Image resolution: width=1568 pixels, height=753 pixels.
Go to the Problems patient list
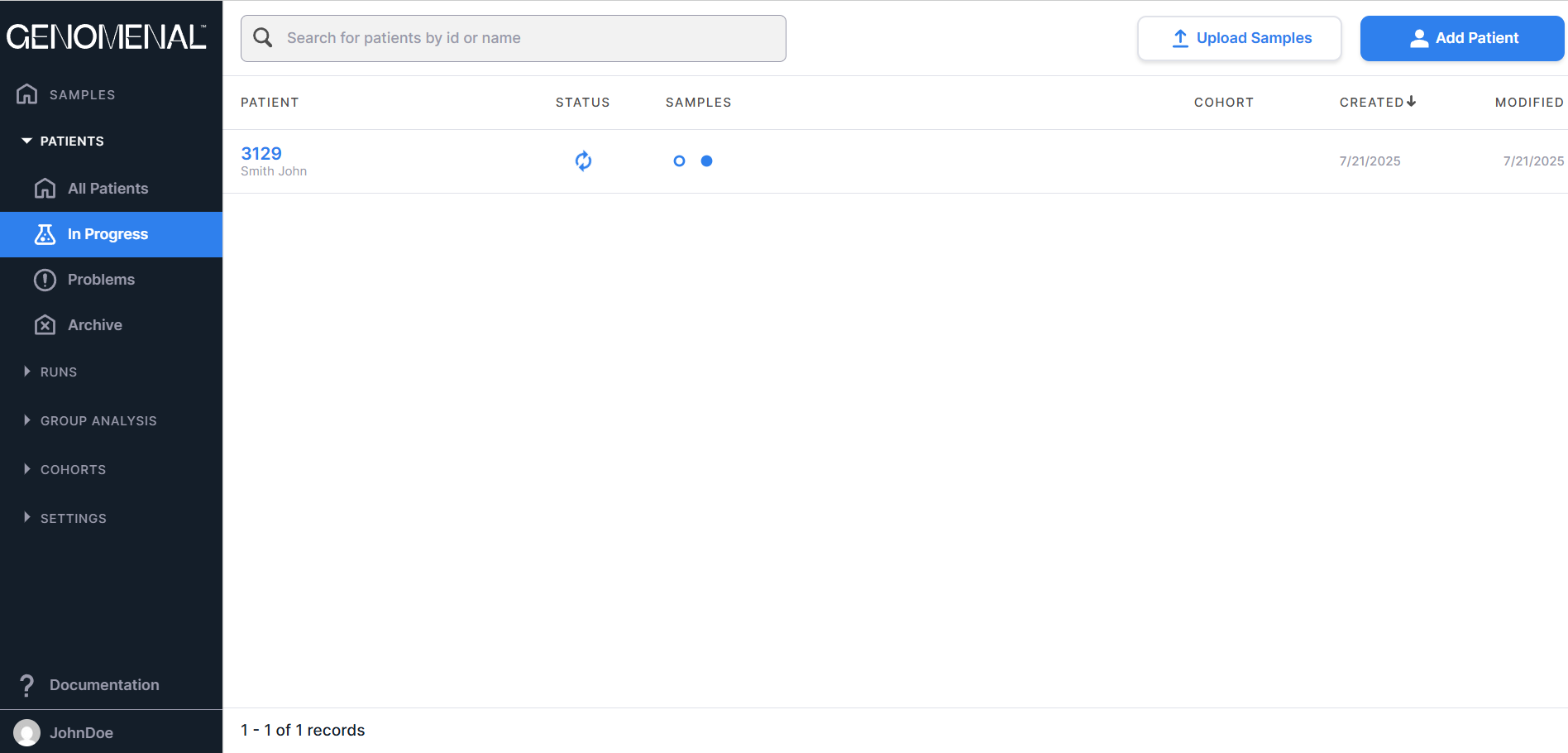101,280
